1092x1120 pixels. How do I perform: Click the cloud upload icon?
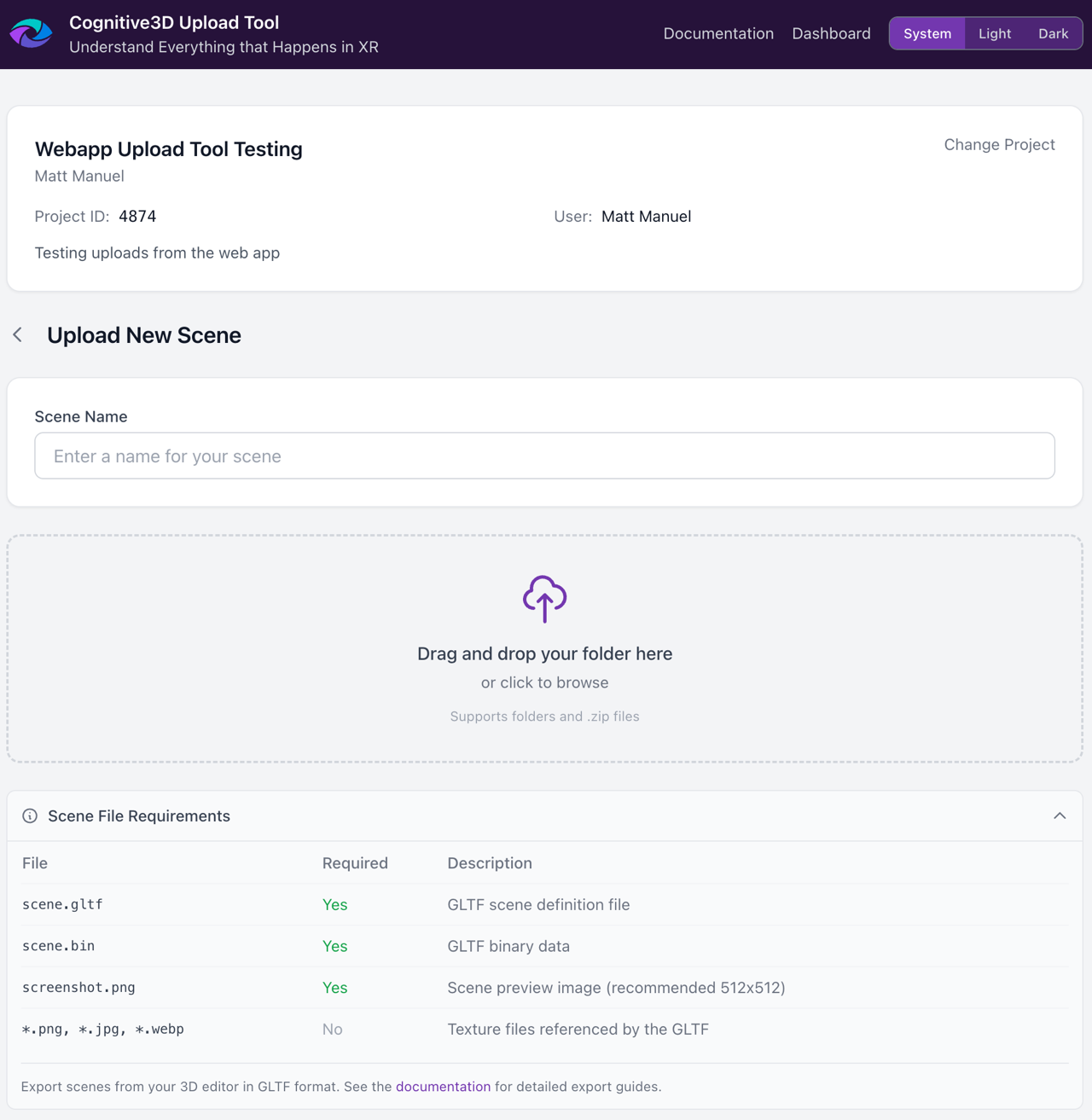point(544,598)
